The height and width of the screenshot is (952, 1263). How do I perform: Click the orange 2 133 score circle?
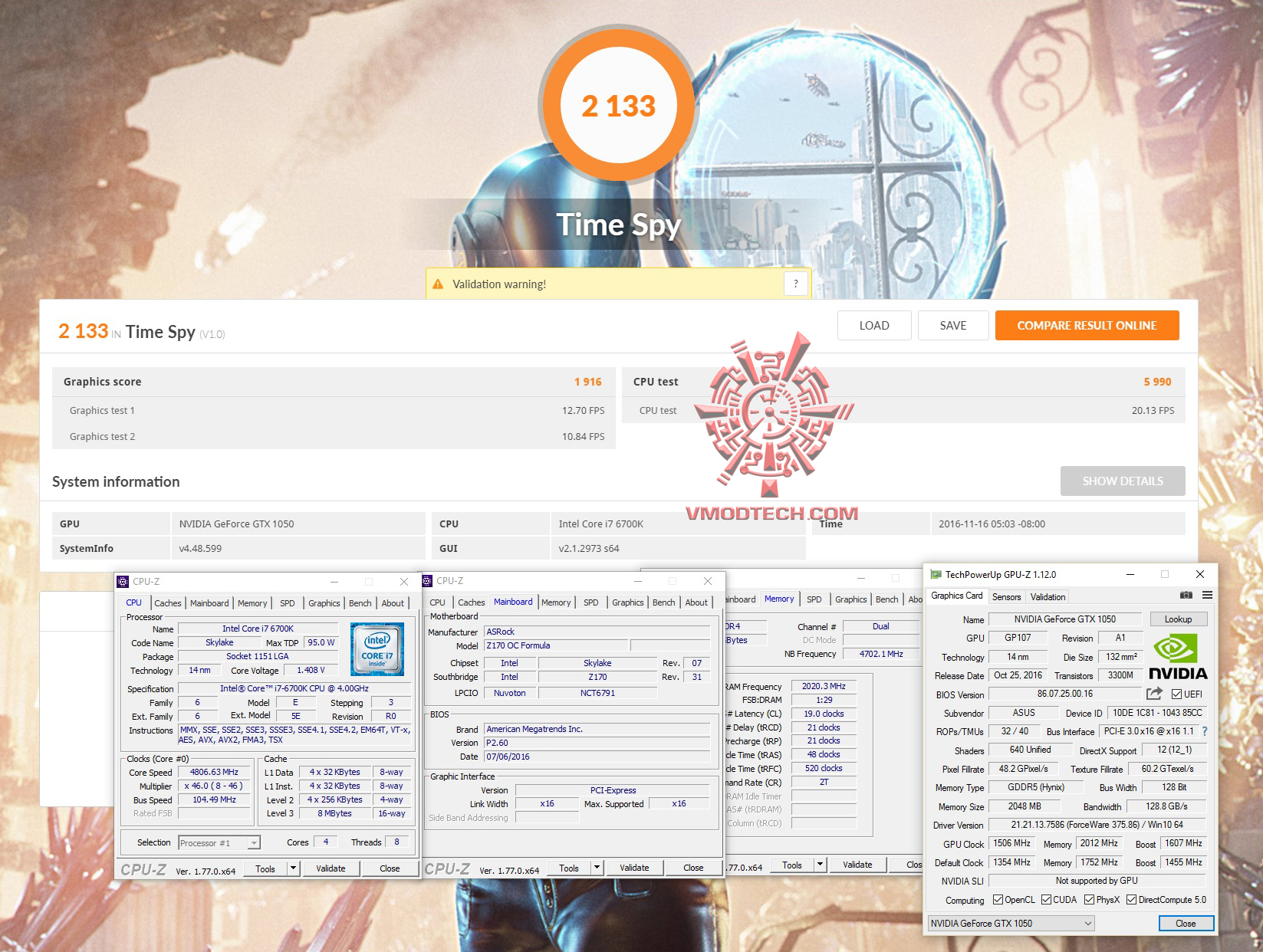click(618, 105)
